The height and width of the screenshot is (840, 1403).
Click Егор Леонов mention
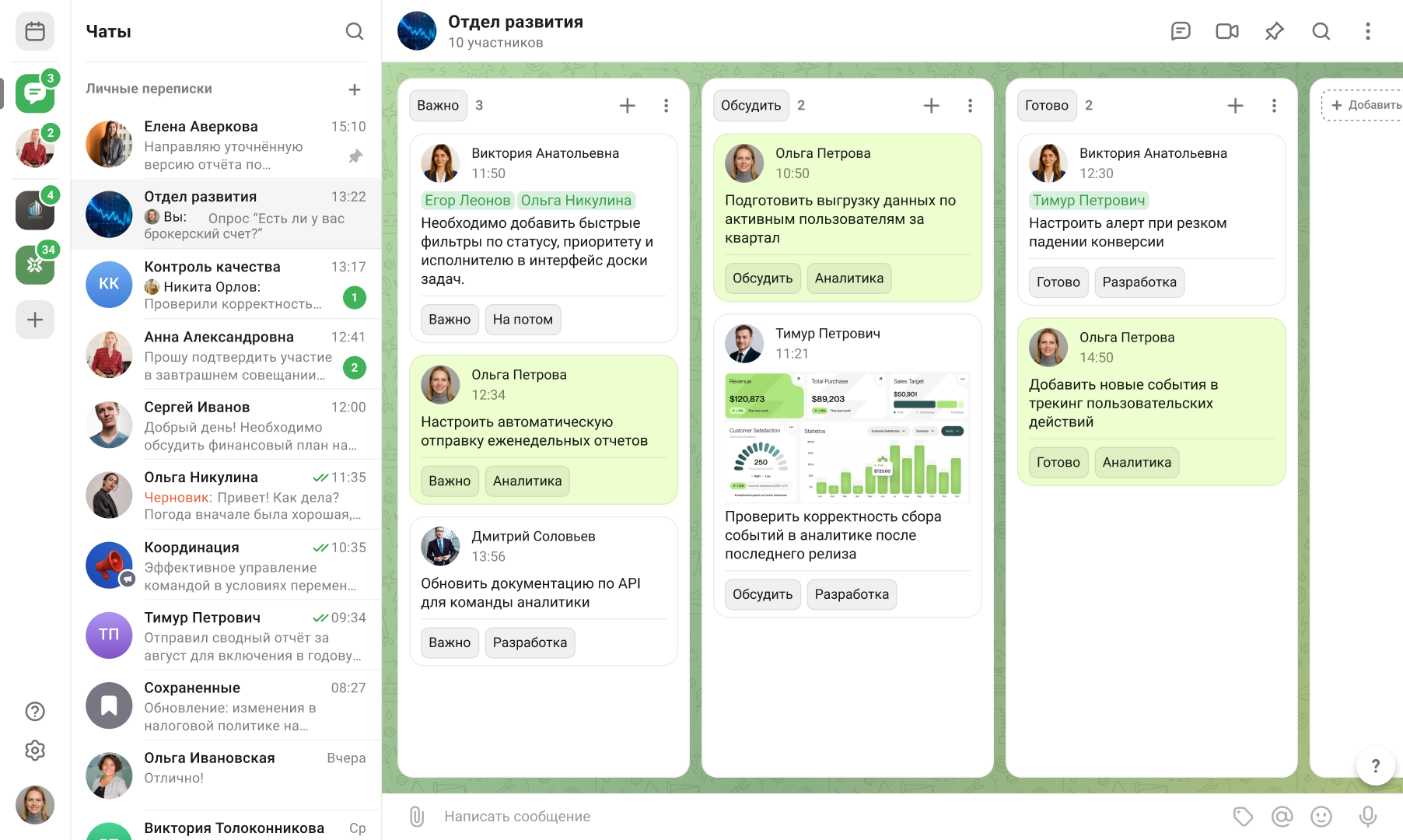[467, 201]
